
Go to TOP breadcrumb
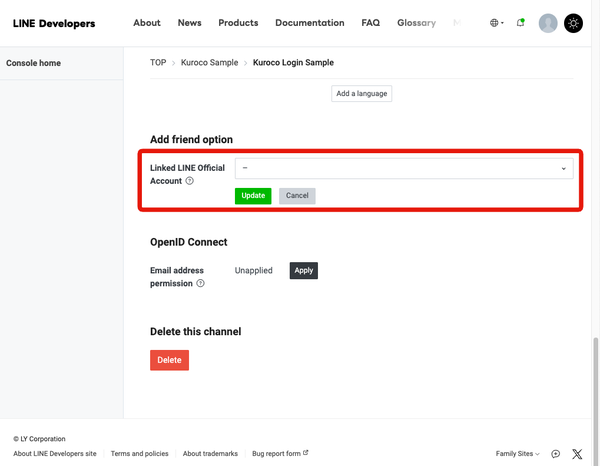pos(158,62)
